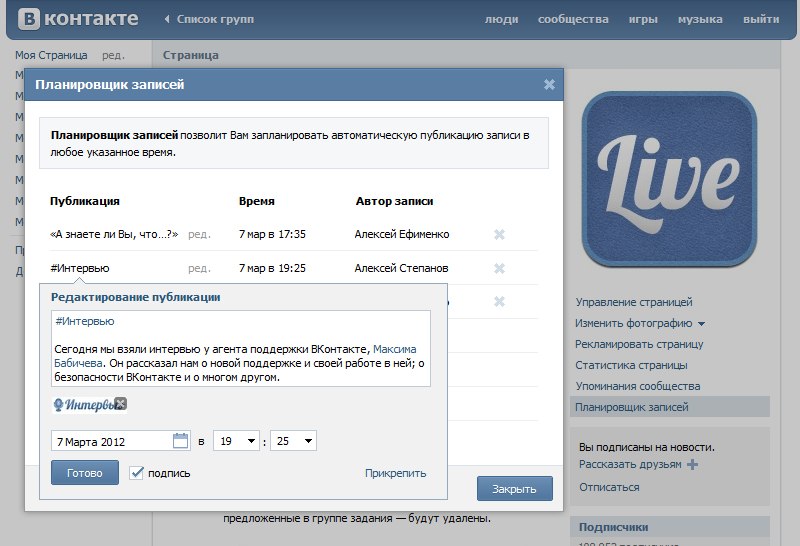Open the Подписчики section header
Screen dimensions: 800x546
click(669, 527)
